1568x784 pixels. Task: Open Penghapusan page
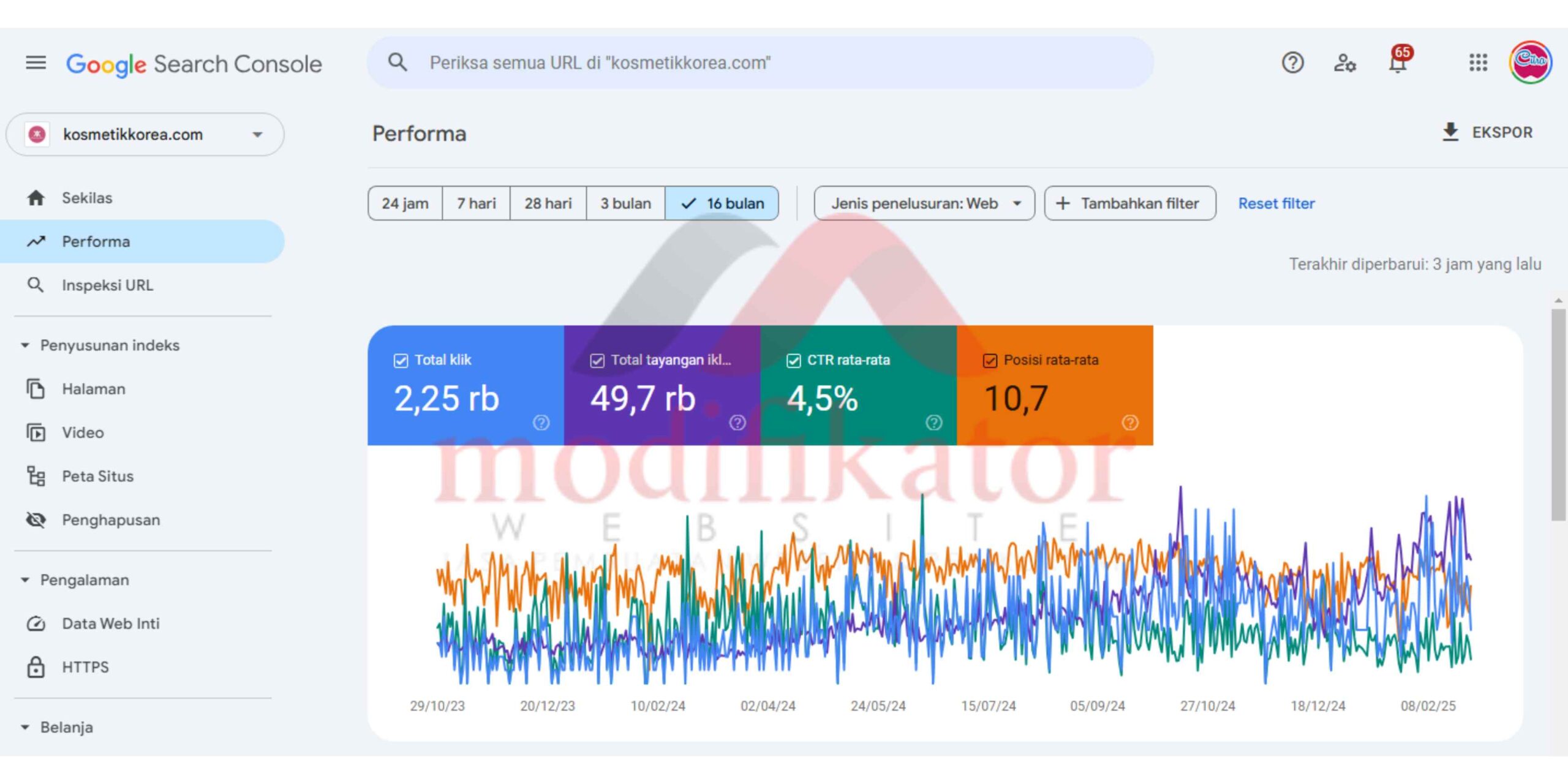pos(142,519)
